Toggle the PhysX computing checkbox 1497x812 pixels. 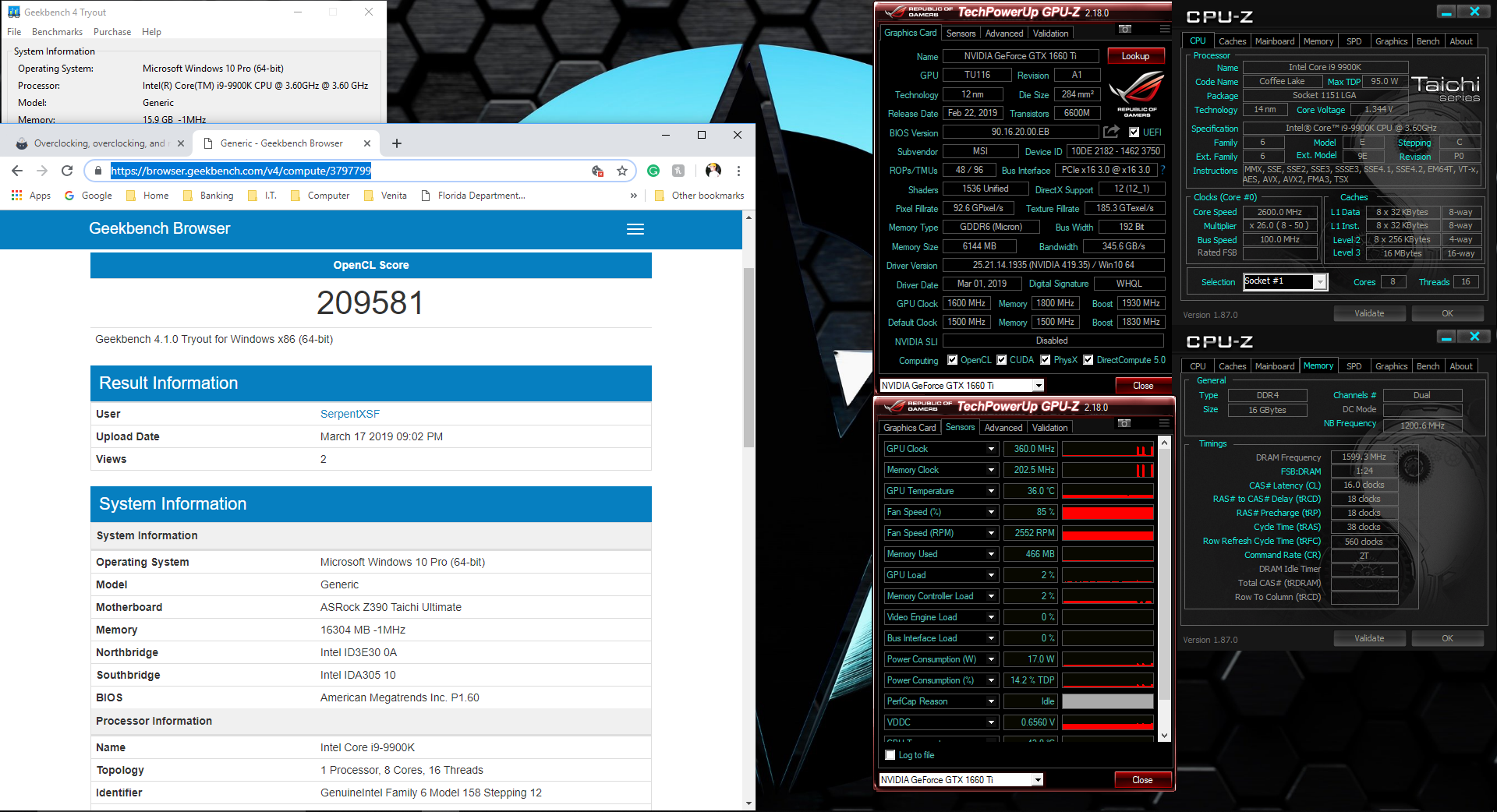1046,360
